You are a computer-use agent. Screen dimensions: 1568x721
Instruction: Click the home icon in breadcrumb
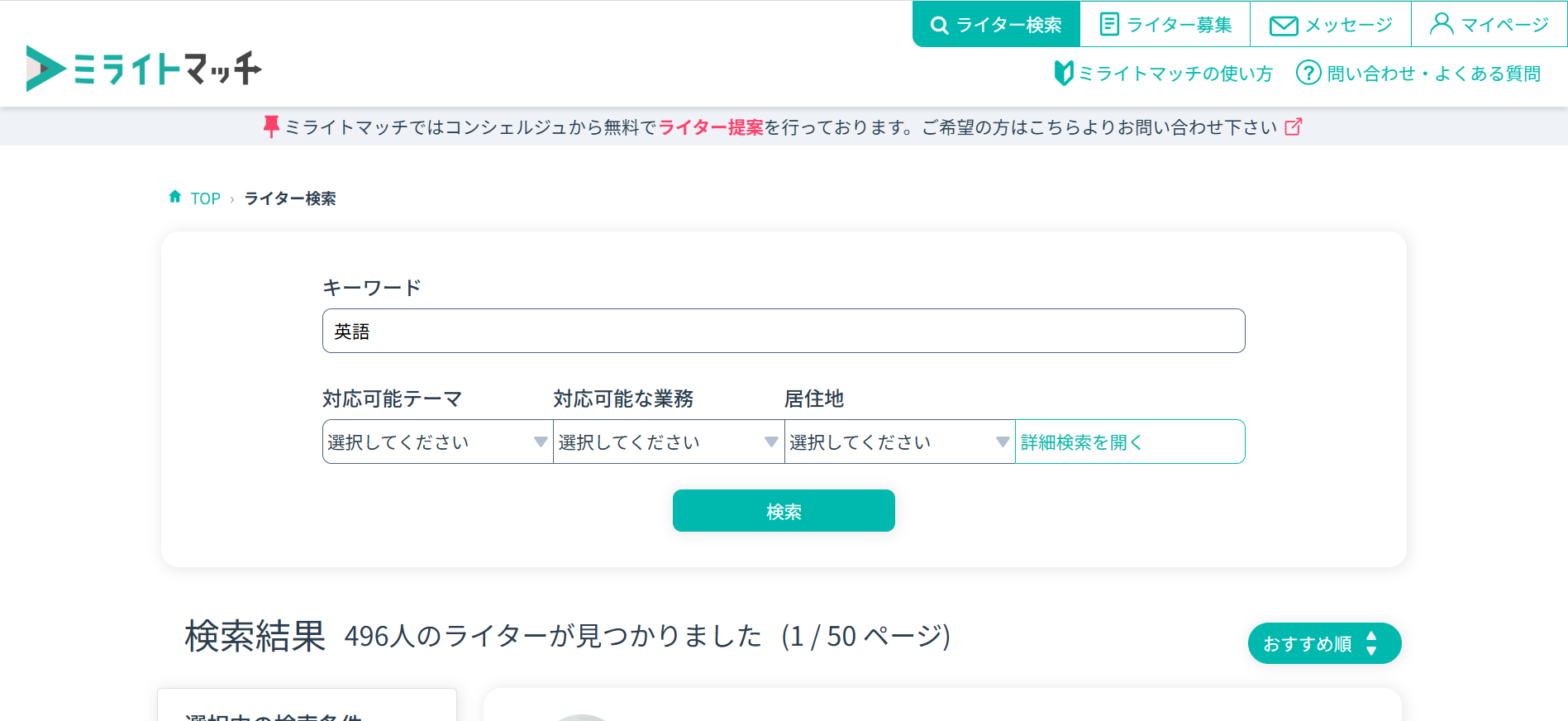point(175,197)
